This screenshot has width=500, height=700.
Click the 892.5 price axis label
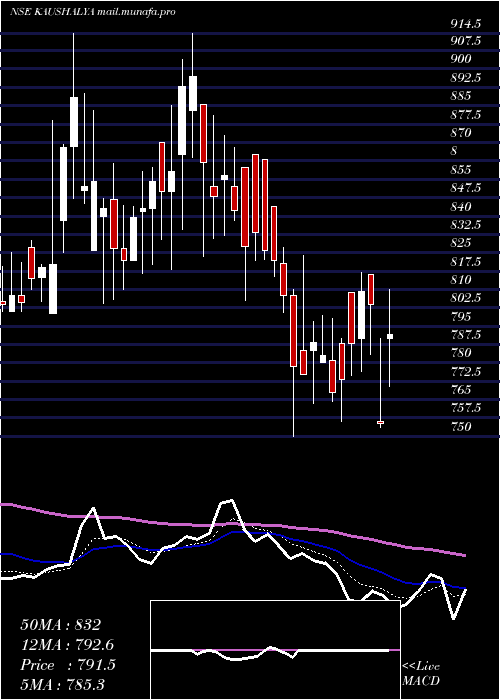tap(466, 78)
